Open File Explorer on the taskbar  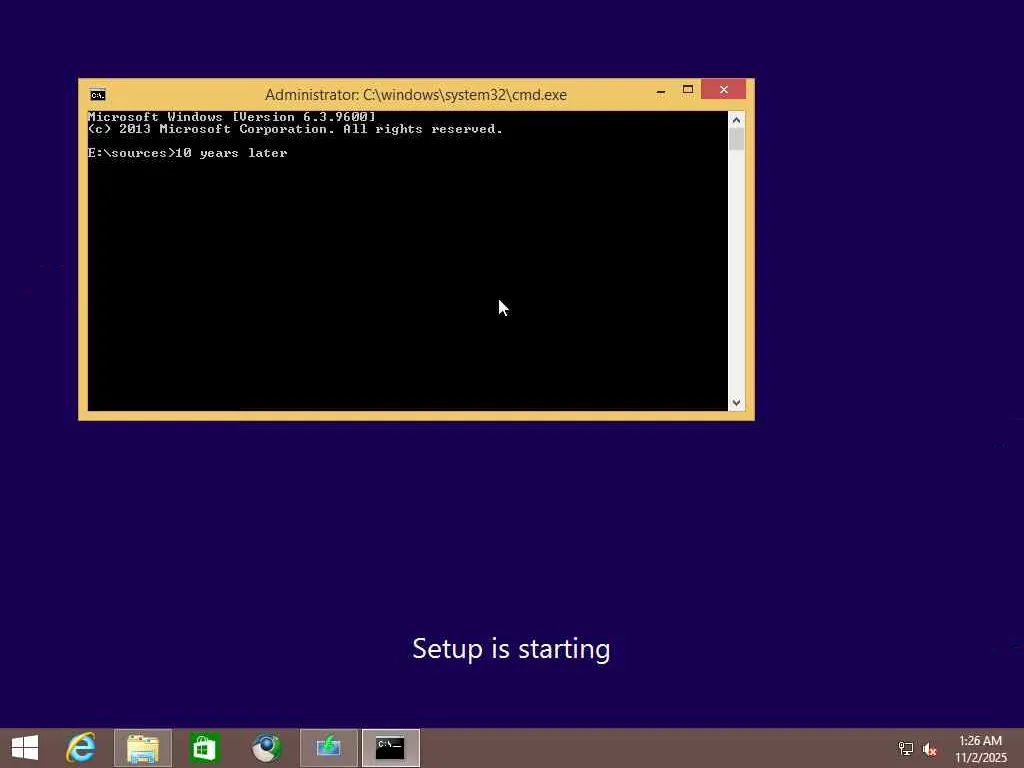[143, 748]
